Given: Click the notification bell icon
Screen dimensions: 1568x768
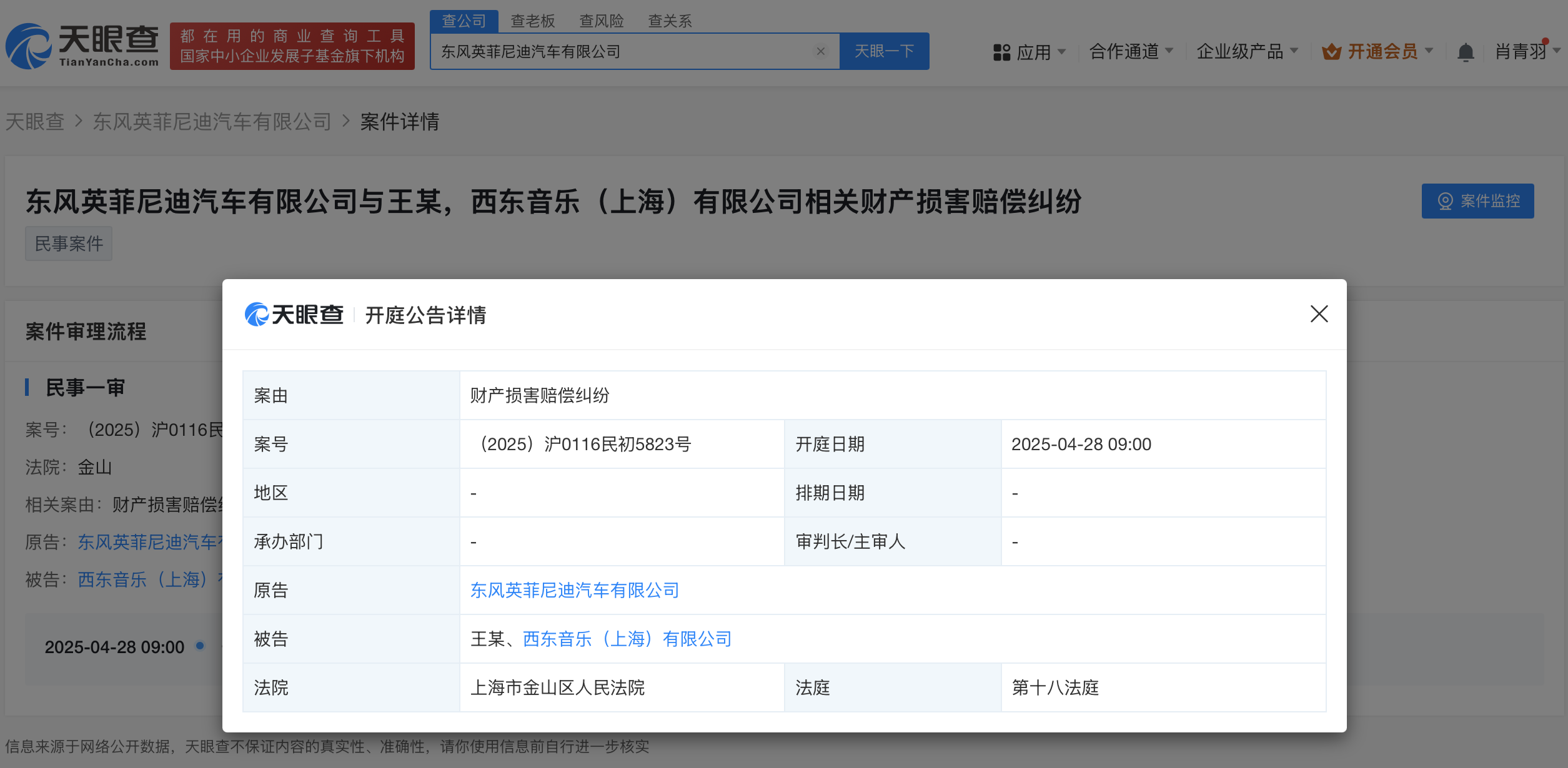Looking at the screenshot, I should [x=1465, y=52].
